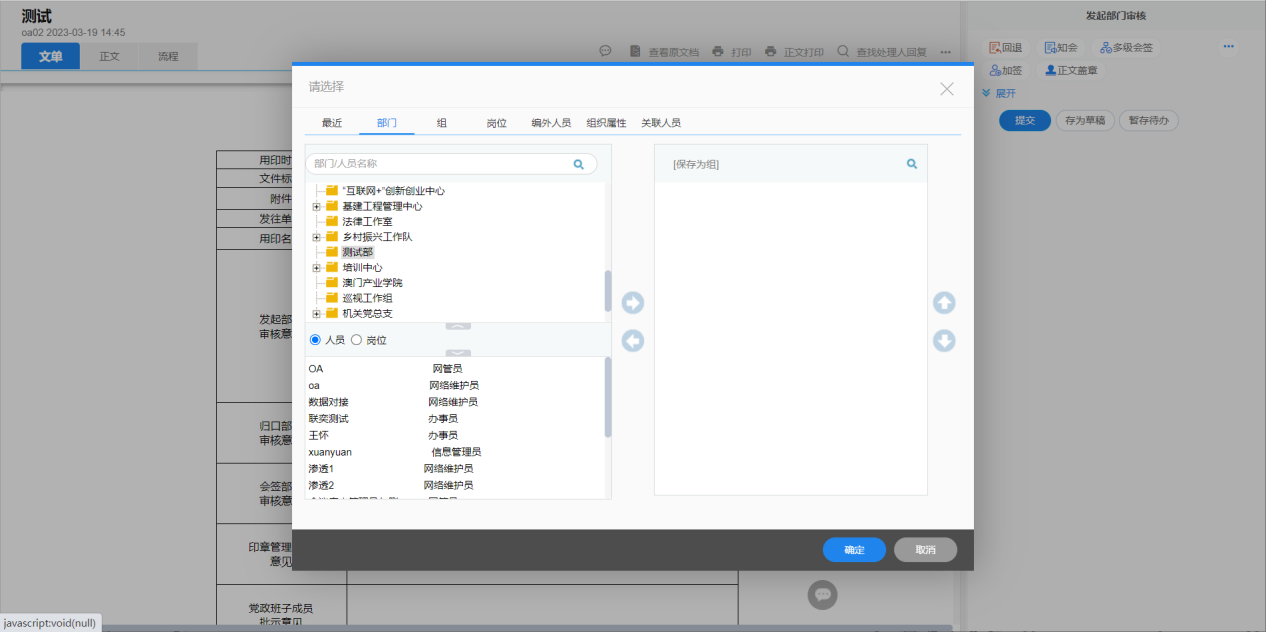Click the floating chat bubble button
The image size is (1266, 632).
tap(823, 594)
